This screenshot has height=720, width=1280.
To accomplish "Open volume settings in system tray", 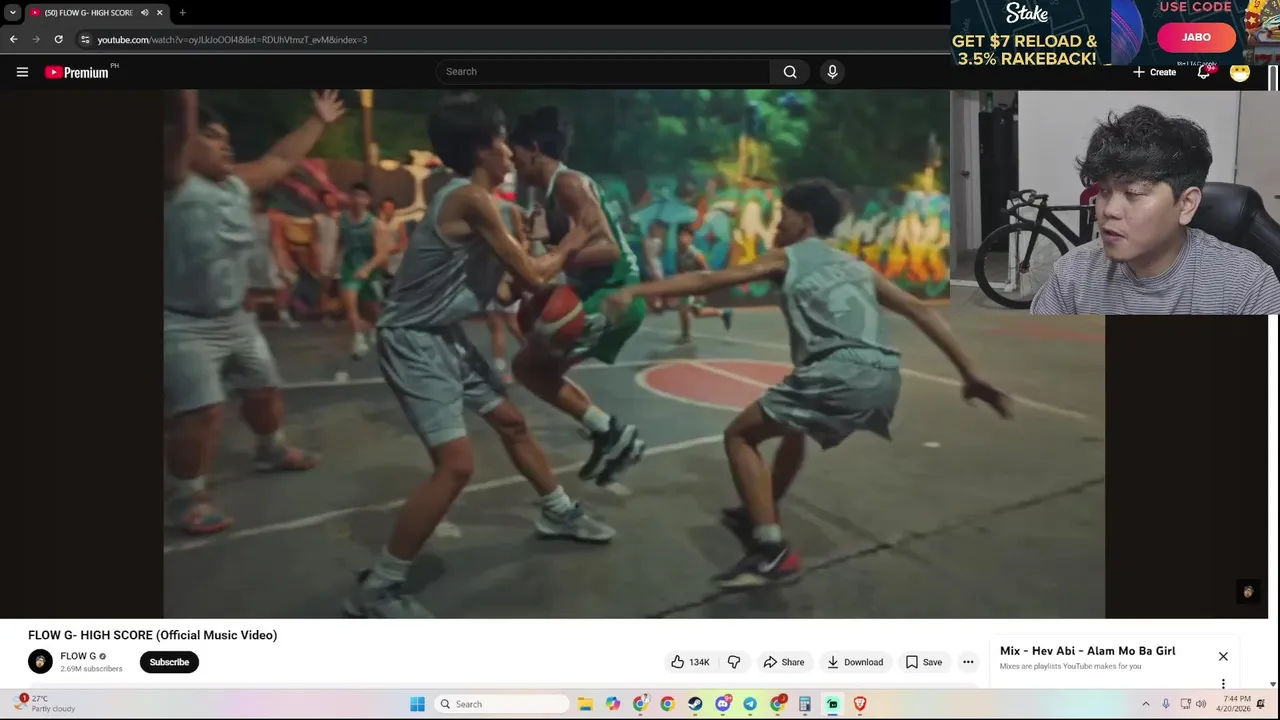I will (1201, 704).
